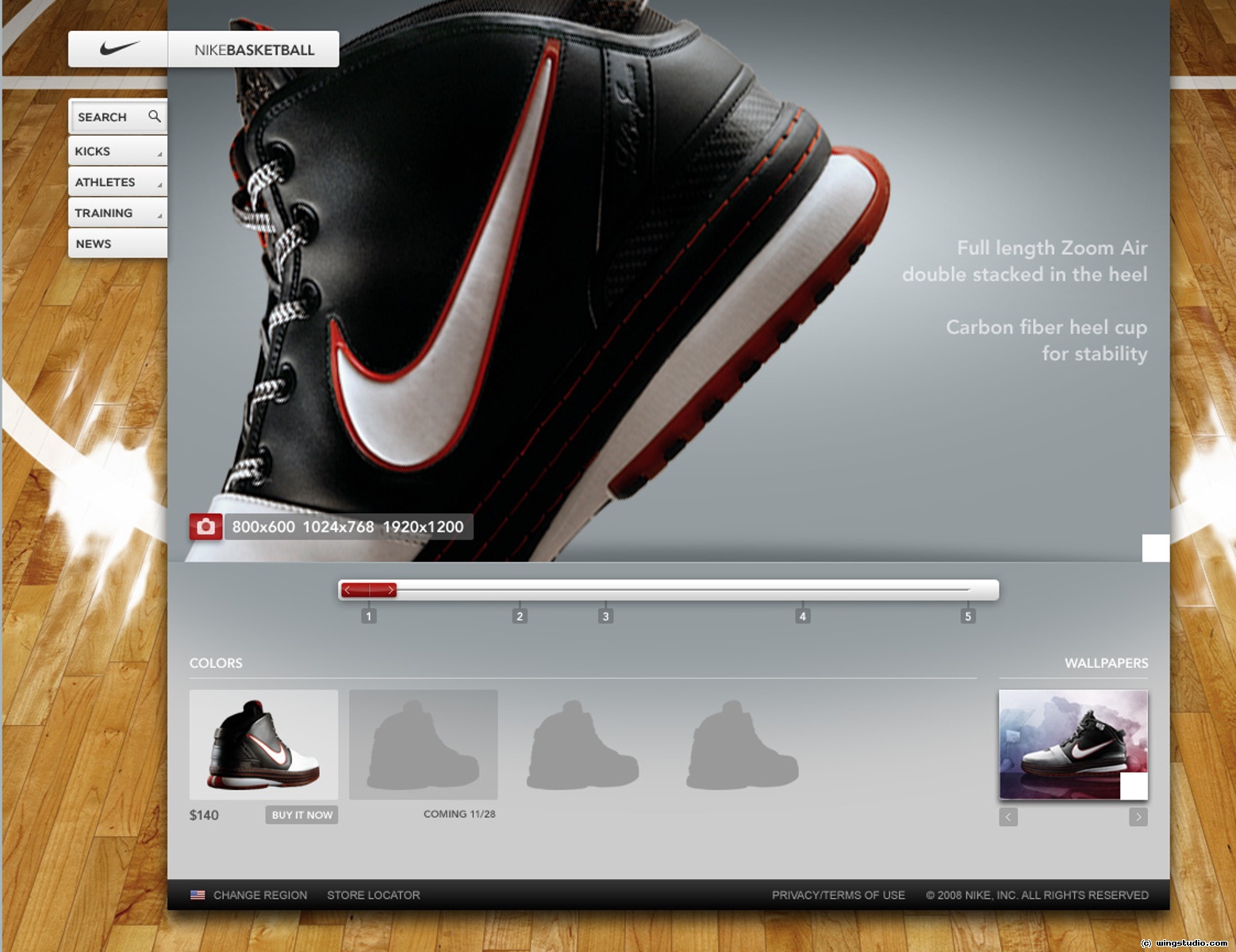Click the left arrow on the slider handle
This screenshot has width=1236, height=952.
click(x=347, y=589)
